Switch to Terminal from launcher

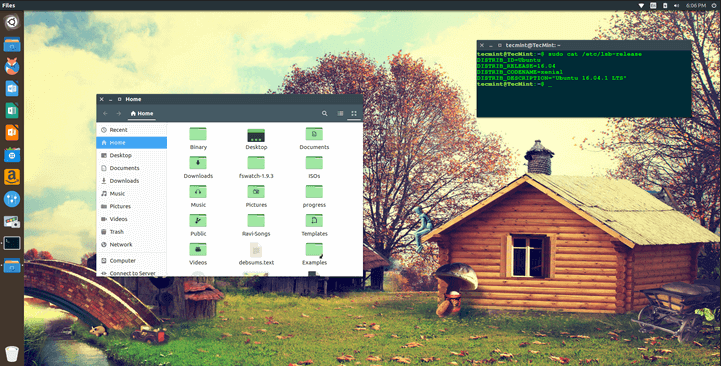click(12, 243)
